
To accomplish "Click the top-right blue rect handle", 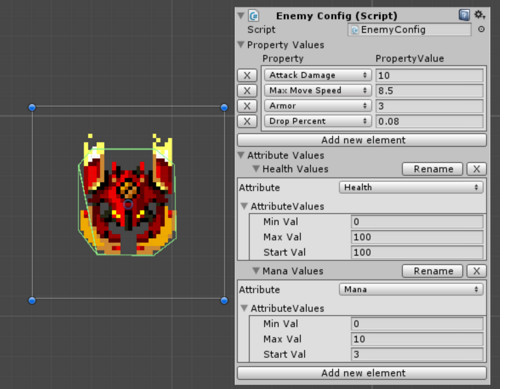I will tap(224, 107).
